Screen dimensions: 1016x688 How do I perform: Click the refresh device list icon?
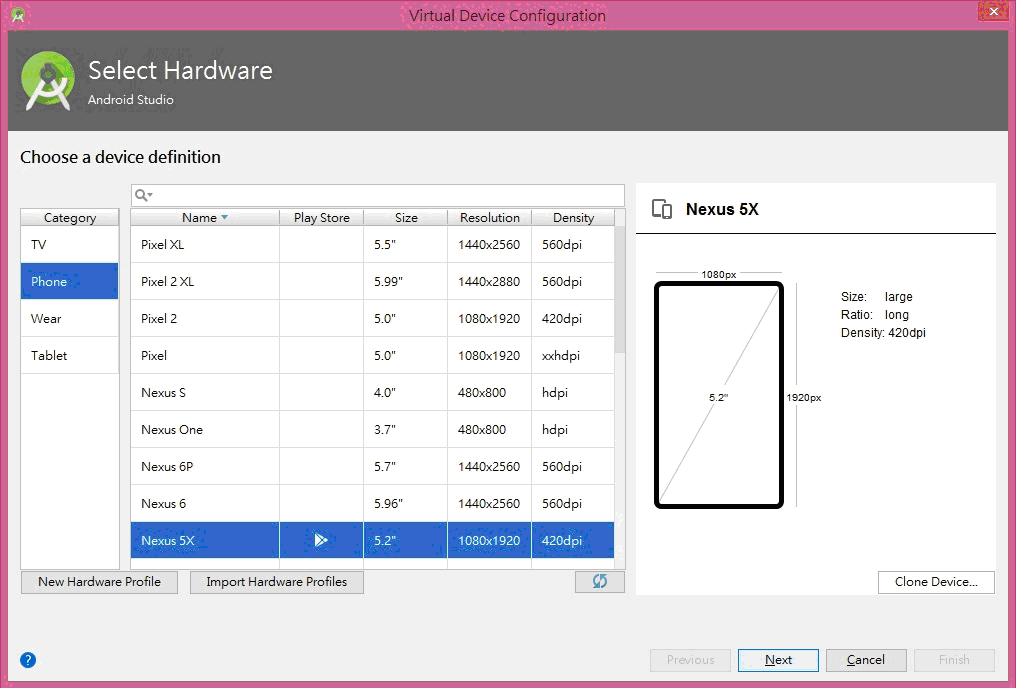(x=600, y=581)
